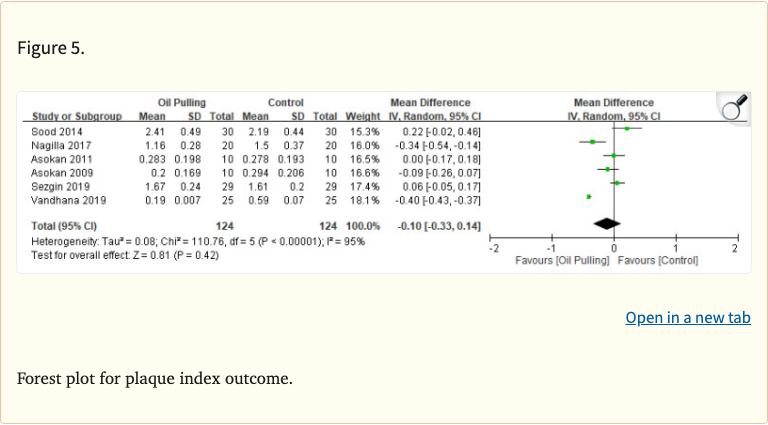Click the forest plot figure image
768x425 pixels.
pyautogui.click(x=384, y=181)
